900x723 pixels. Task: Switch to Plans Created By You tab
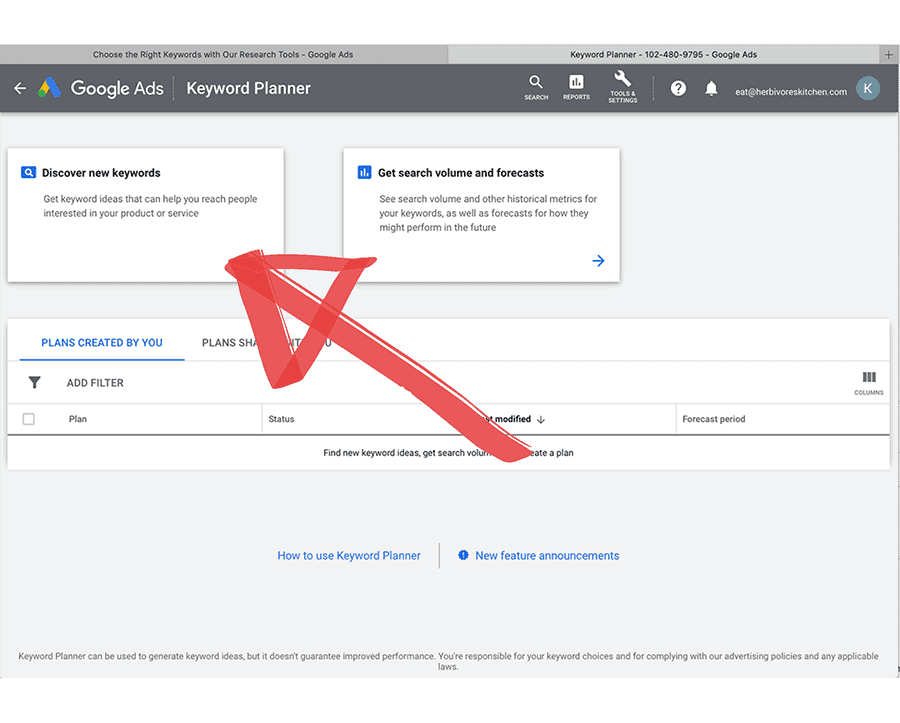pyautogui.click(x=102, y=343)
